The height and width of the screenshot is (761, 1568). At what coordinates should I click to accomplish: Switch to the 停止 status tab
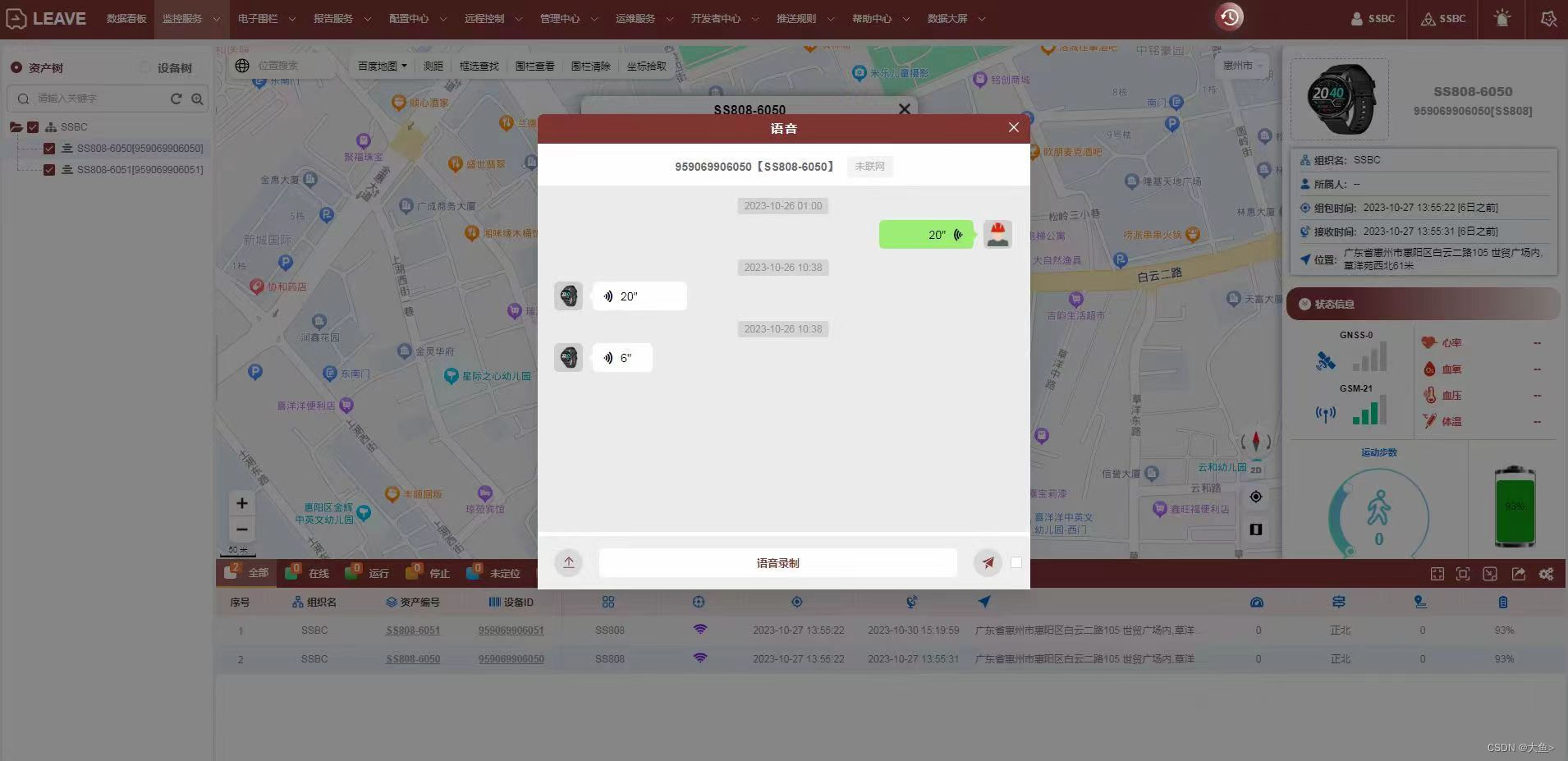click(x=428, y=573)
